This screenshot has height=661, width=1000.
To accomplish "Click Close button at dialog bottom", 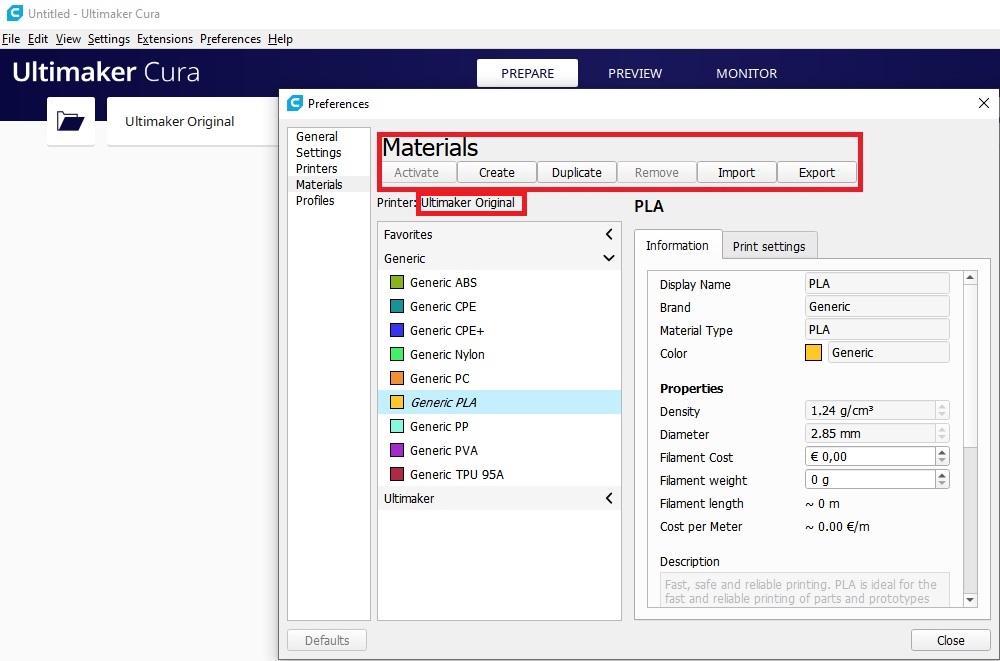I will tap(950, 641).
